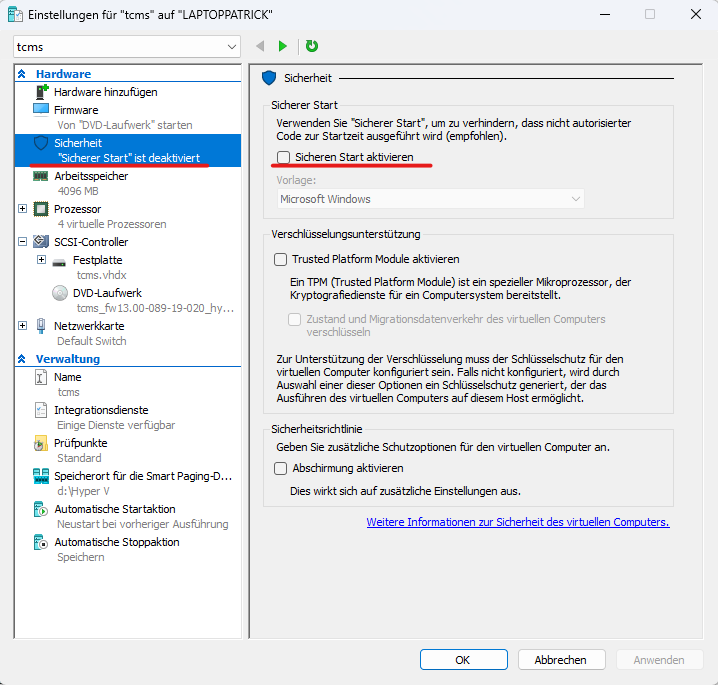Image resolution: width=718 pixels, height=685 pixels.
Task: Select the Prüfpunkte checkpoint icon
Action: tap(41, 443)
